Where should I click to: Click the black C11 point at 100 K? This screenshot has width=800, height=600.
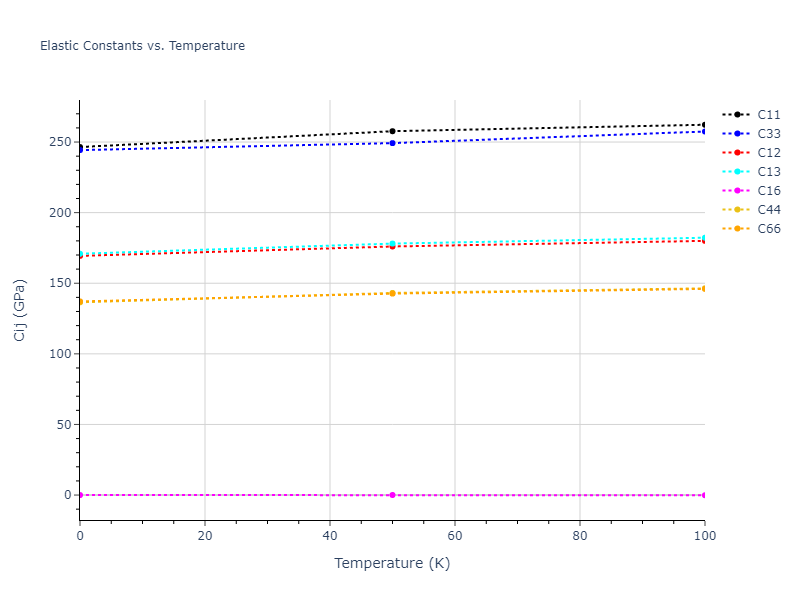[704, 125]
